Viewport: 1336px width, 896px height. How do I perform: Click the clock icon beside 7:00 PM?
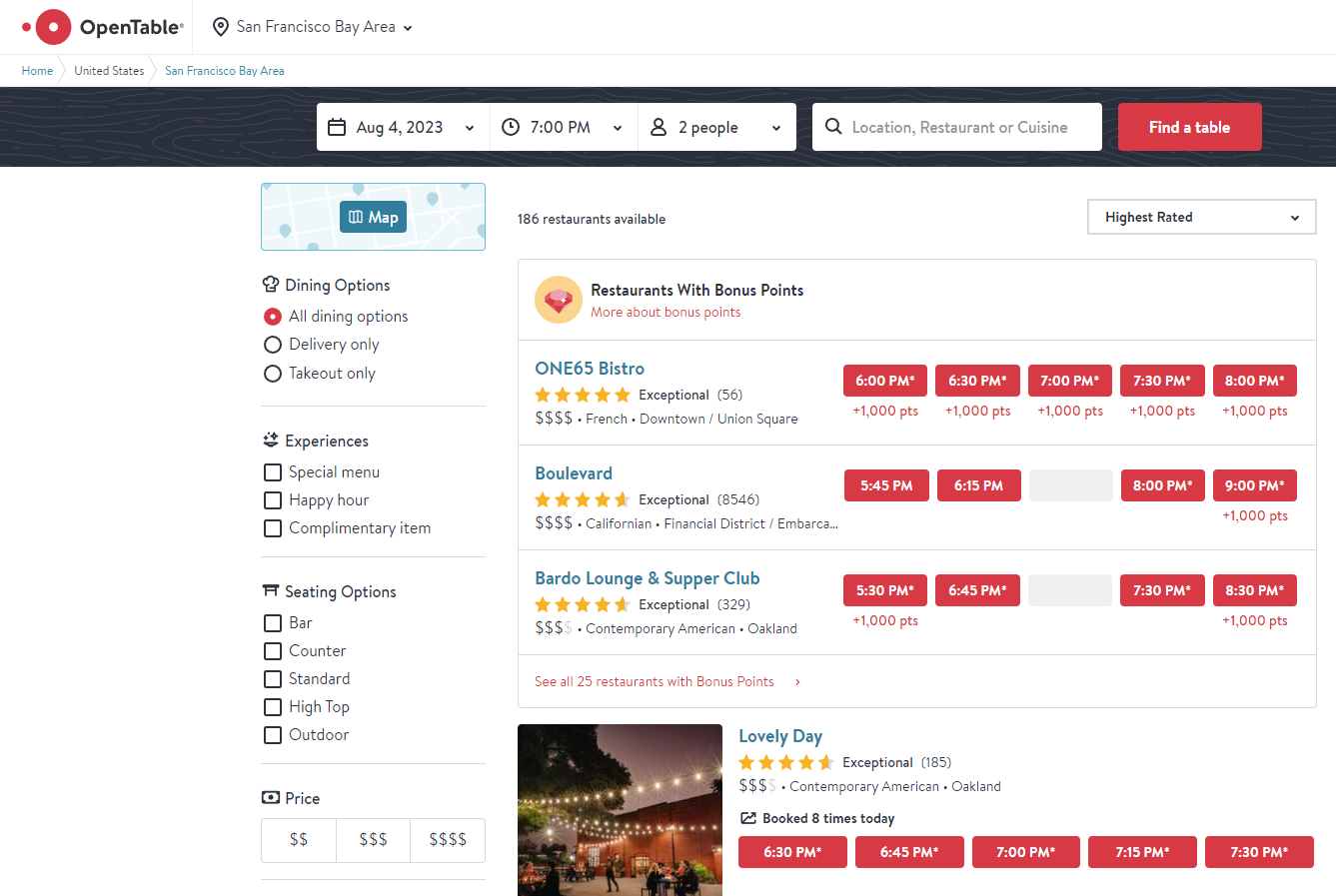pos(510,127)
